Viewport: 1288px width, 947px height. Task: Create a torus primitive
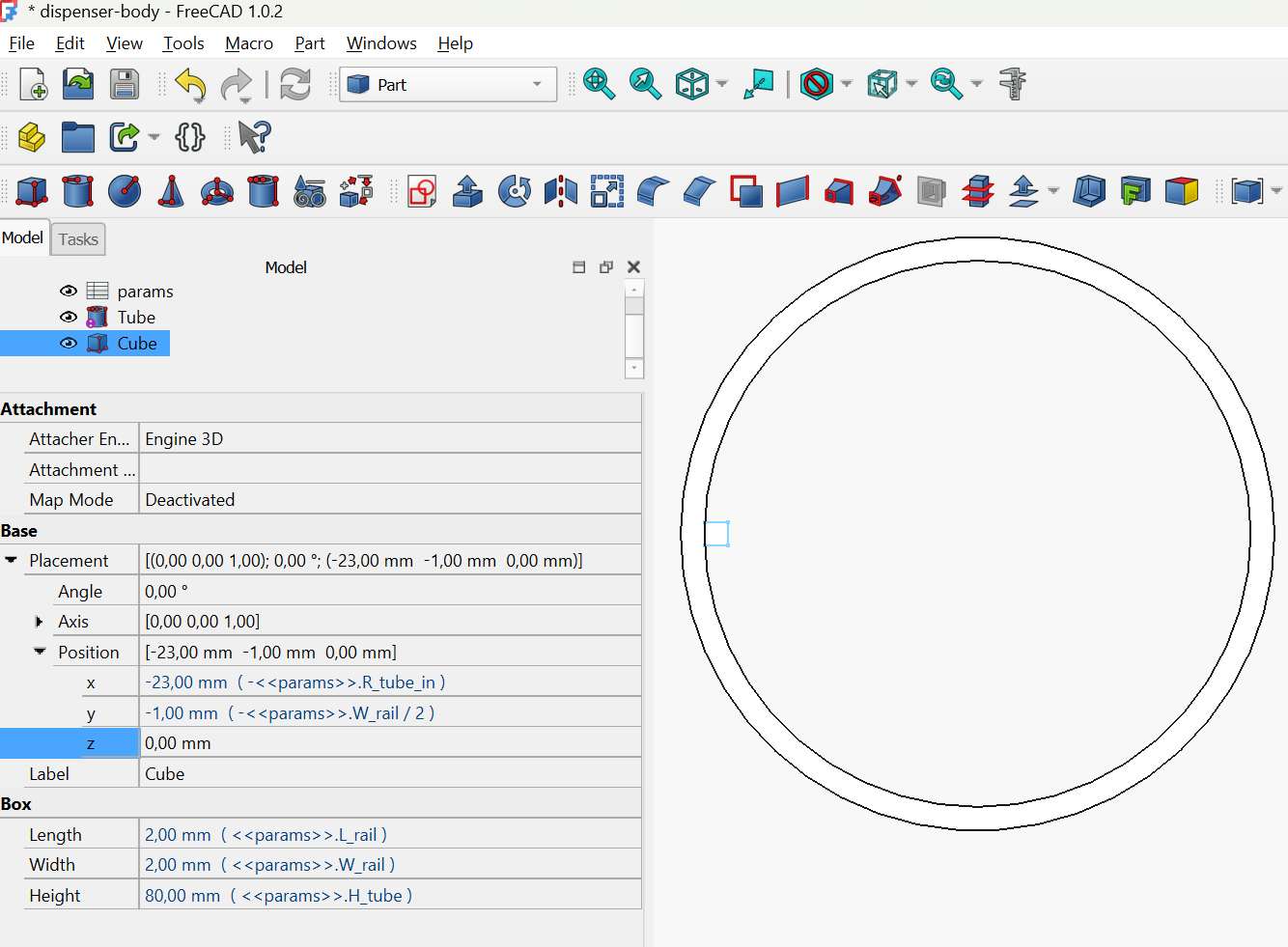click(x=217, y=191)
